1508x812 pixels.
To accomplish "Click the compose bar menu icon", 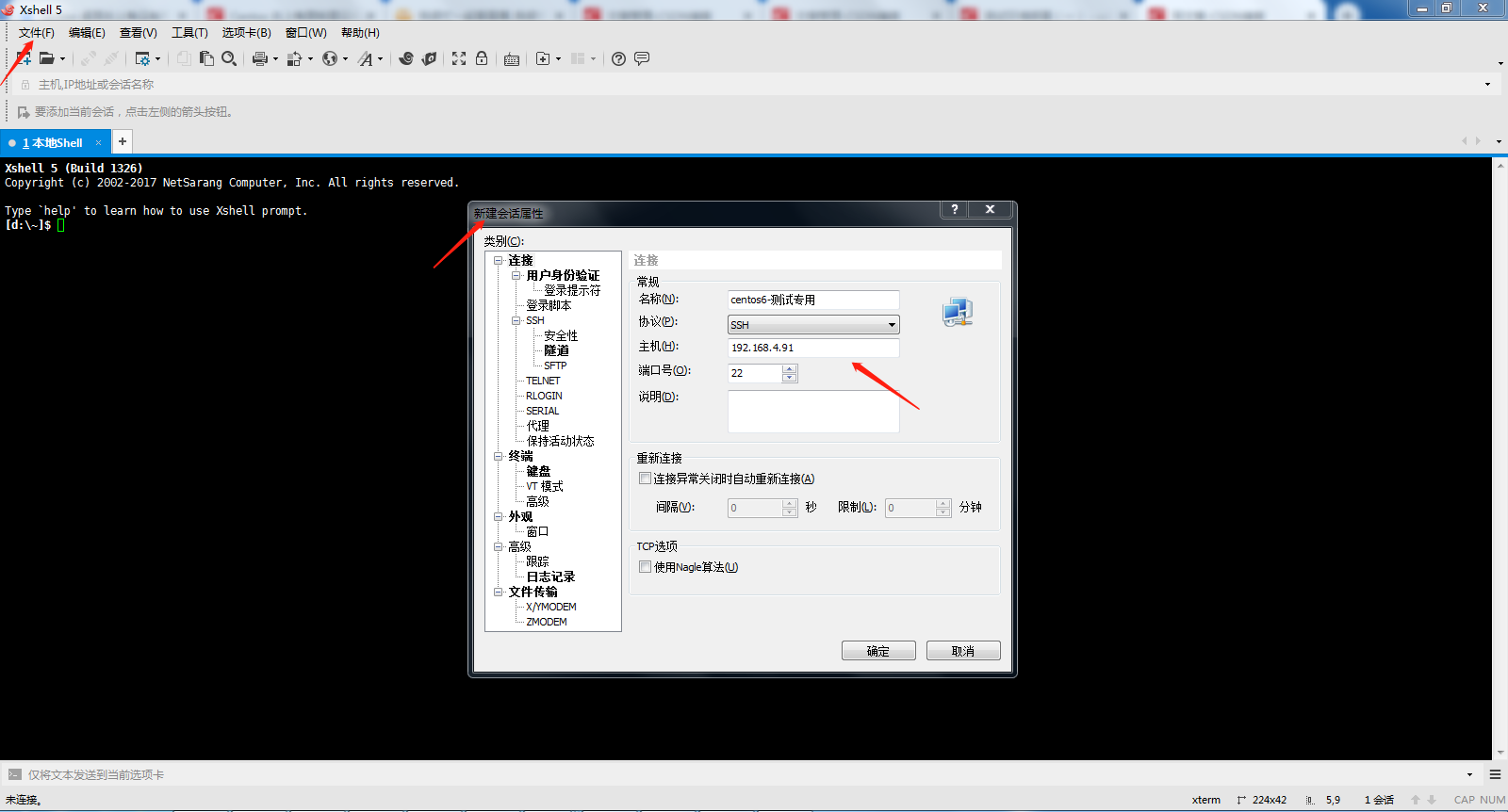I will click(1495, 774).
